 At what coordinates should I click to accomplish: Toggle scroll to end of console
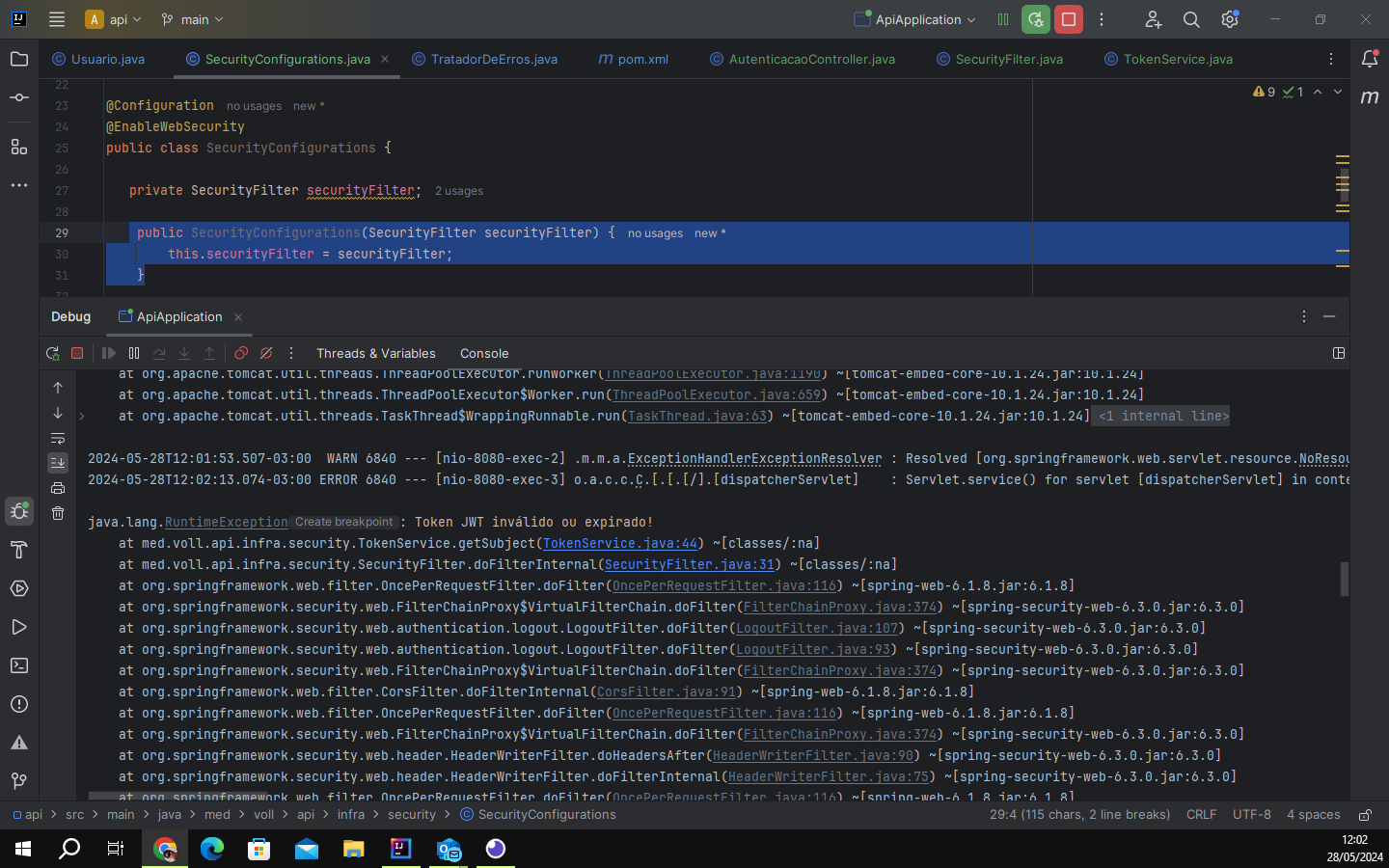point(58,463)
